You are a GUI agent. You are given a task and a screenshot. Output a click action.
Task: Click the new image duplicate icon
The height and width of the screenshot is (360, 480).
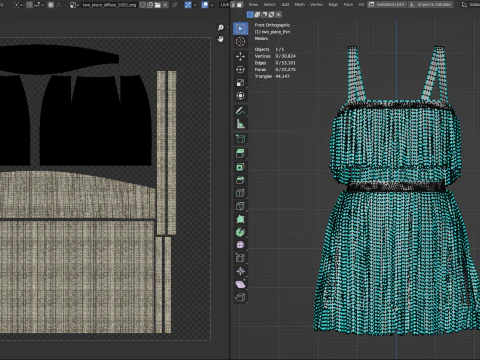click(150, 5)
